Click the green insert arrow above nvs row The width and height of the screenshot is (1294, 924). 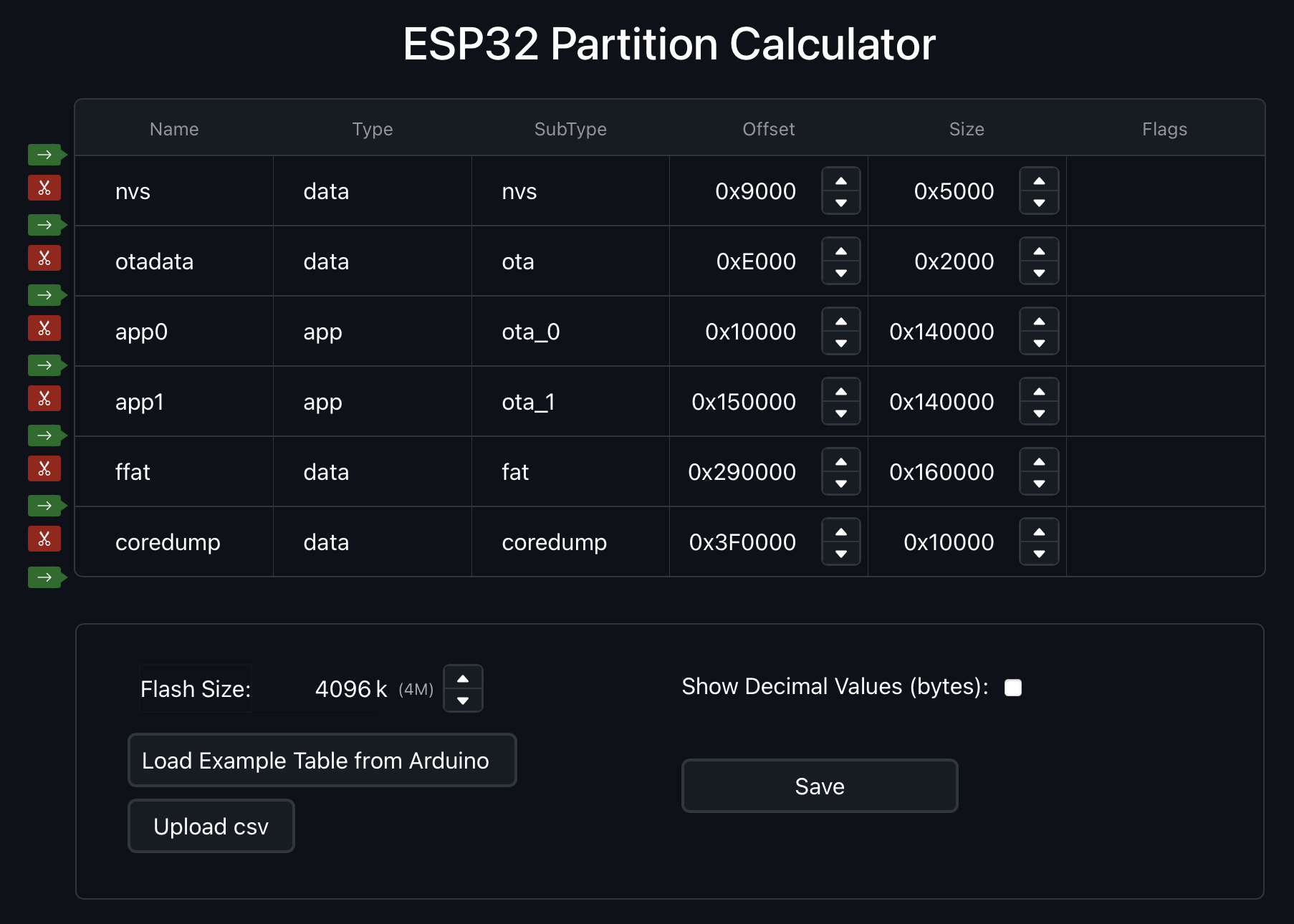[46, 155]
